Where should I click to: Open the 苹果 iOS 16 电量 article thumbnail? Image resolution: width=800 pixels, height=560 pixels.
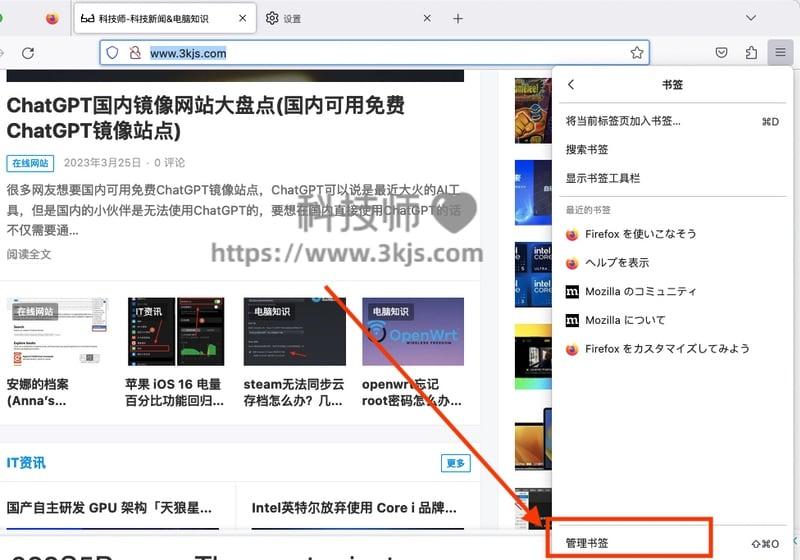pos(176,332)
